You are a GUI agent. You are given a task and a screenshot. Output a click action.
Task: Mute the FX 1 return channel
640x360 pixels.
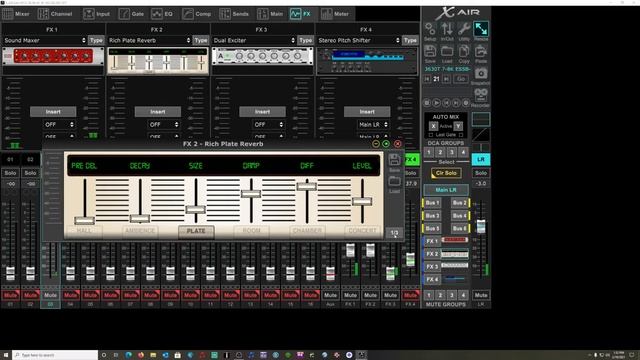(x=350, y=295)
